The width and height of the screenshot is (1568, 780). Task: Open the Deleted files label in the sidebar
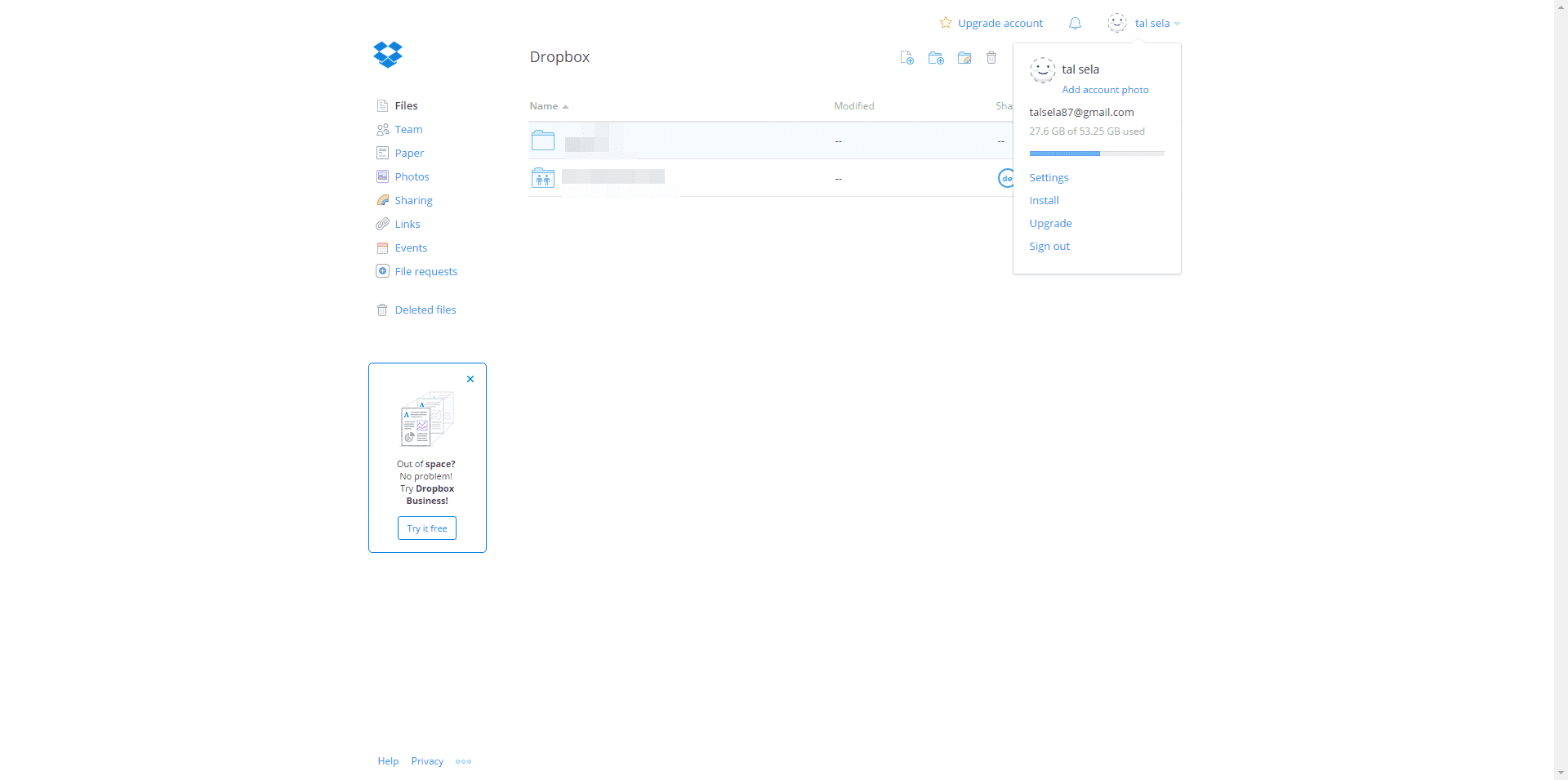point(425,310)
